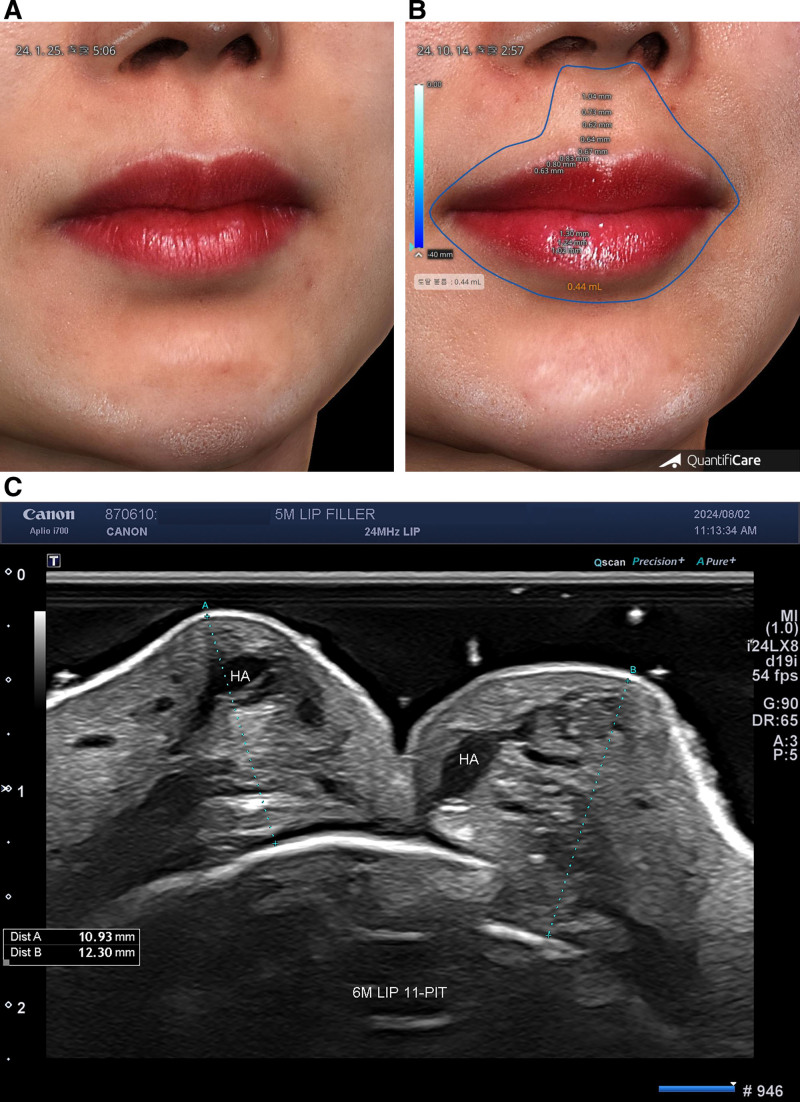Click the 0.67 mm measurement label

pyautogui.click(x=593, y=152)
